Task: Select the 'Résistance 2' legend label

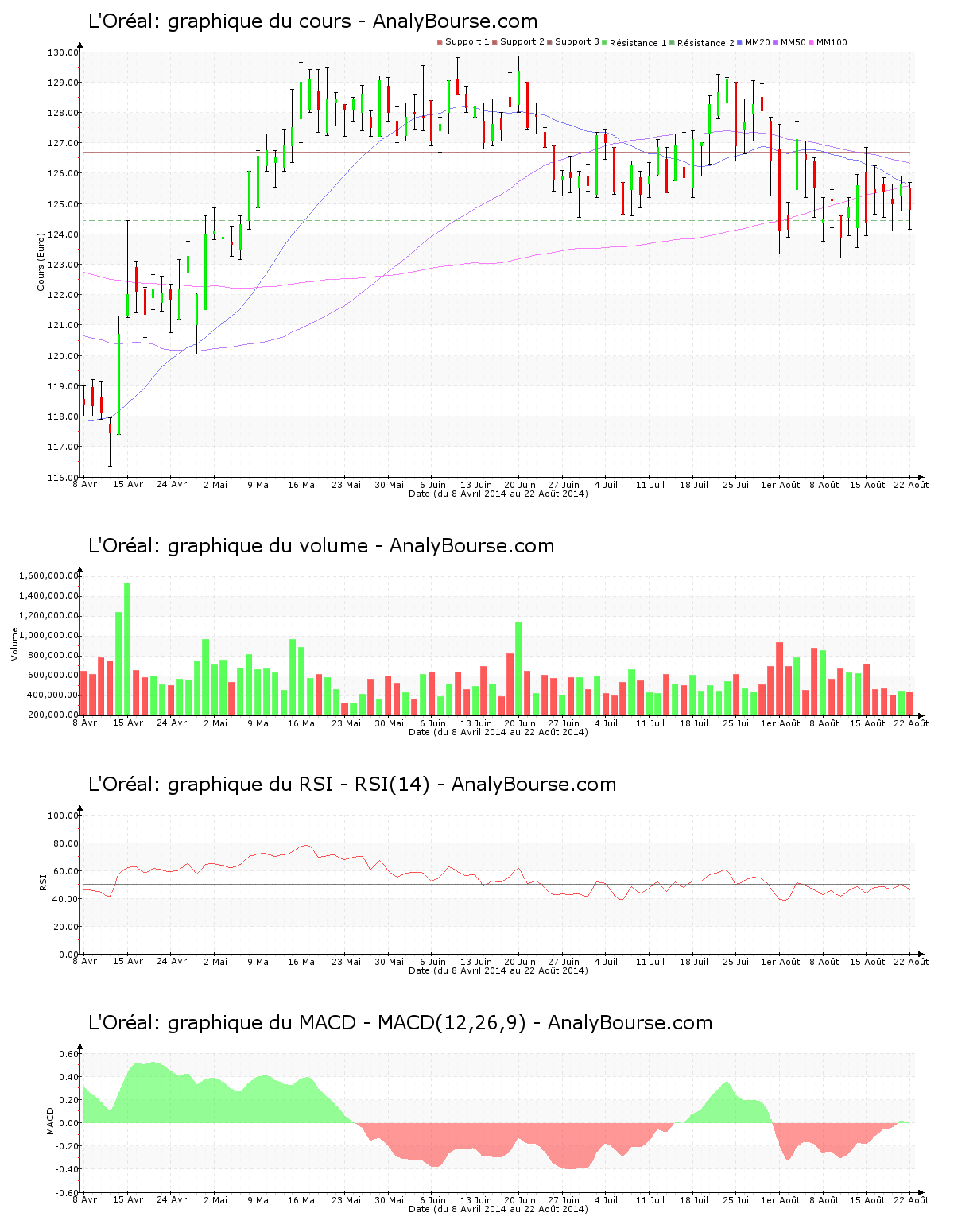Action: click(706, 43)
